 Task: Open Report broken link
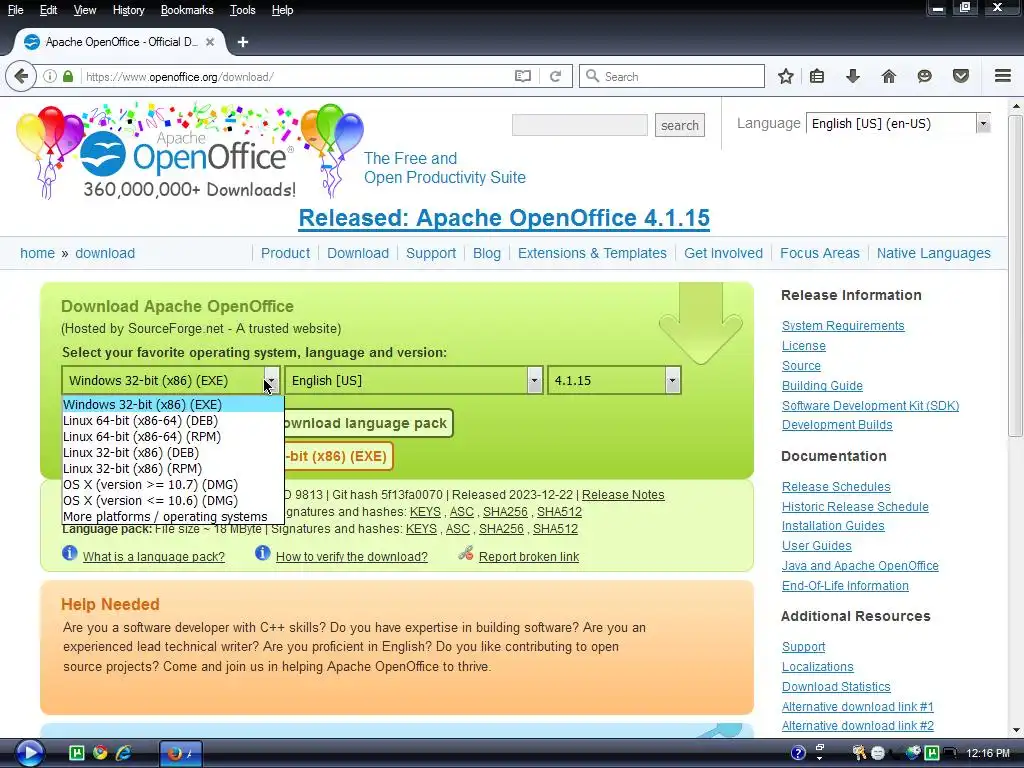[529, 556]
